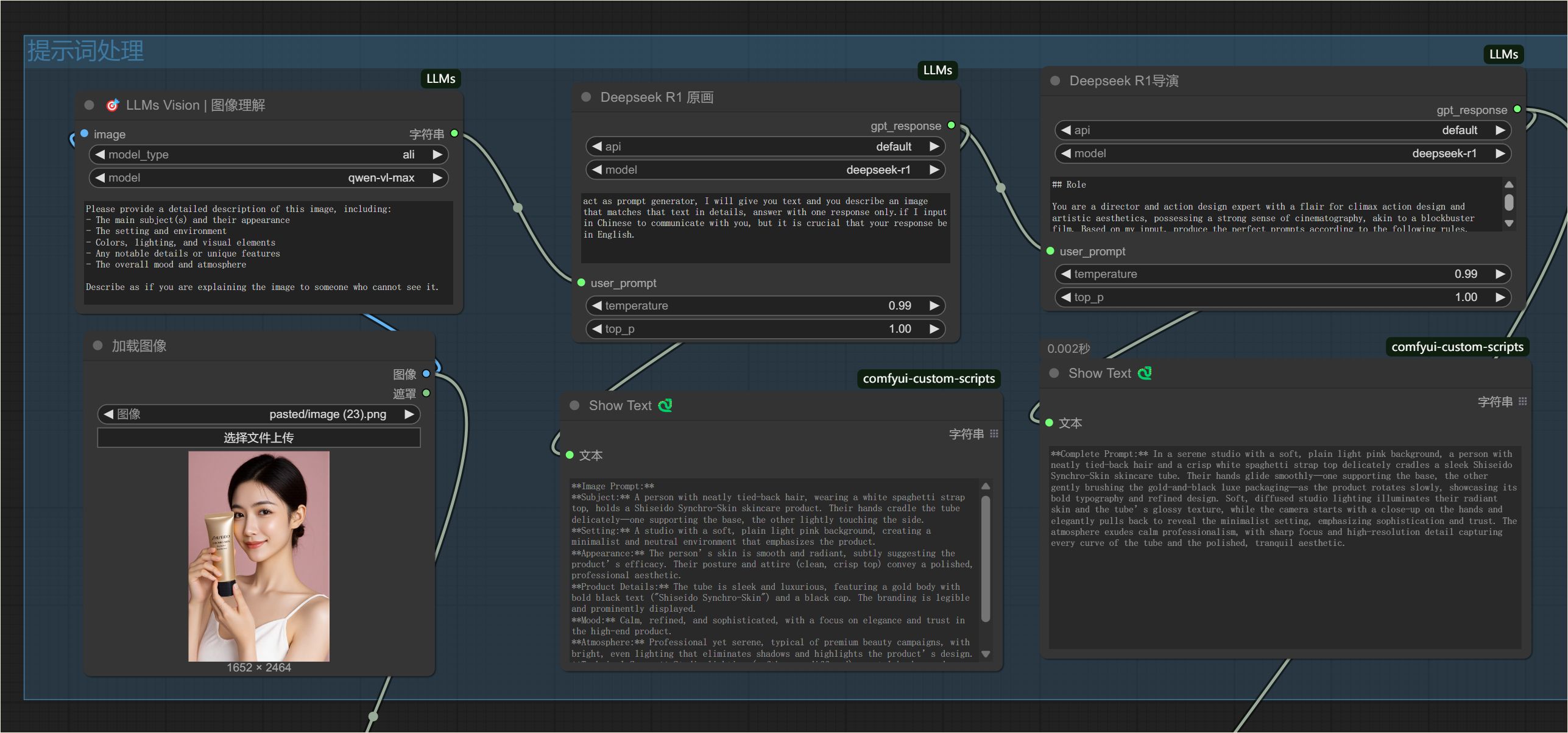Screen dimensions: 1568x733
Task: Click gpt_response output port on Deepseek R1导演
Action: (1517, 109)
